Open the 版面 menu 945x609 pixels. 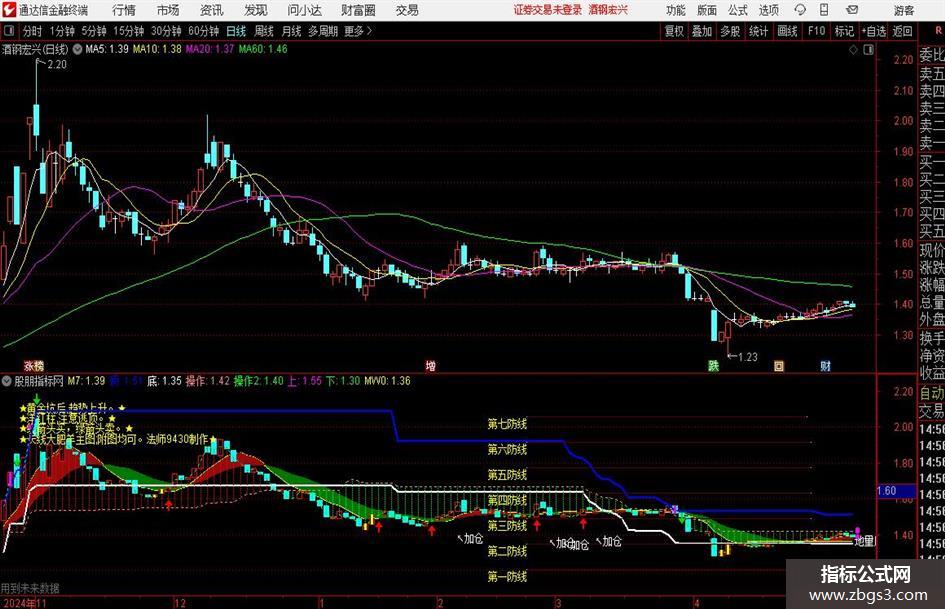(x=707, y=10)
